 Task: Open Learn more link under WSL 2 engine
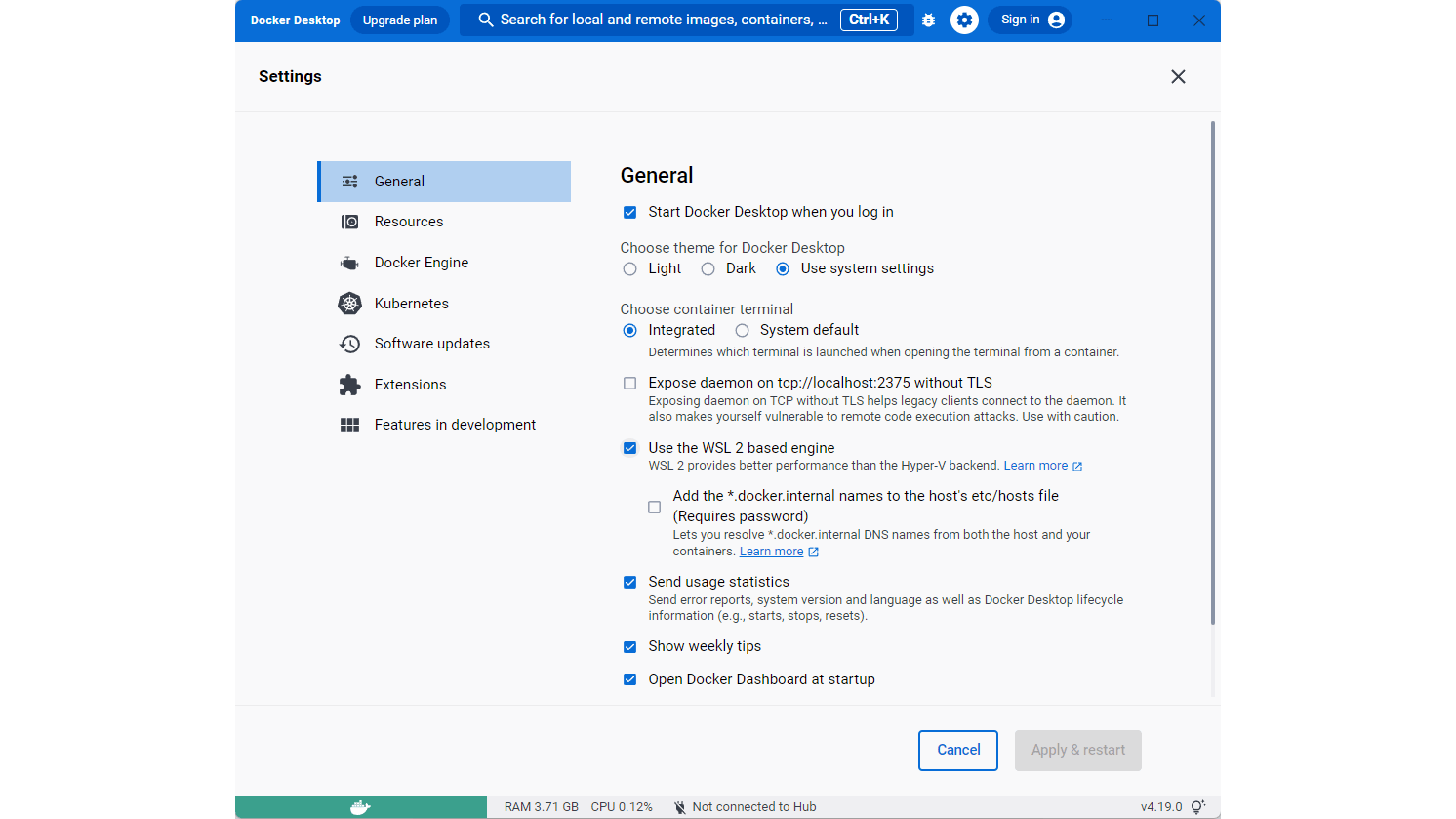coord(1035,465)
